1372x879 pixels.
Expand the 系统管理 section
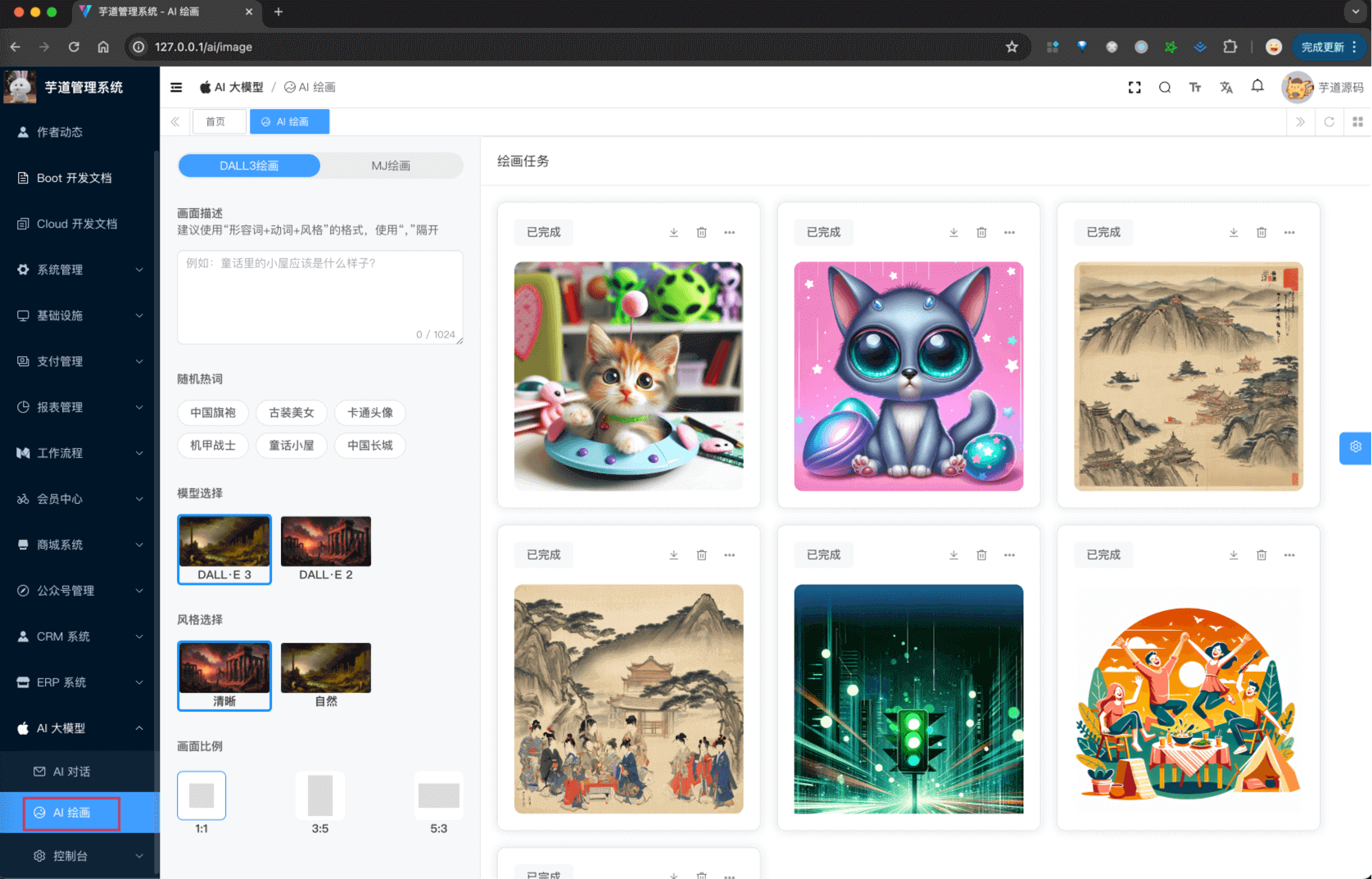78,270
